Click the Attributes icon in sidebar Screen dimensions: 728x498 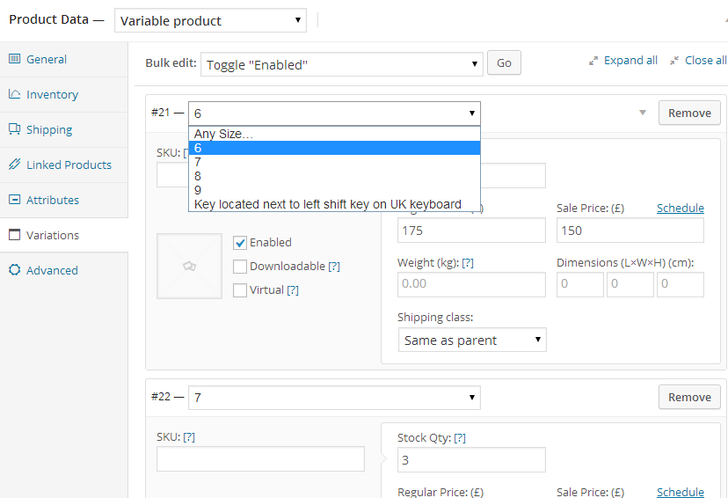(x=14, y=200)
